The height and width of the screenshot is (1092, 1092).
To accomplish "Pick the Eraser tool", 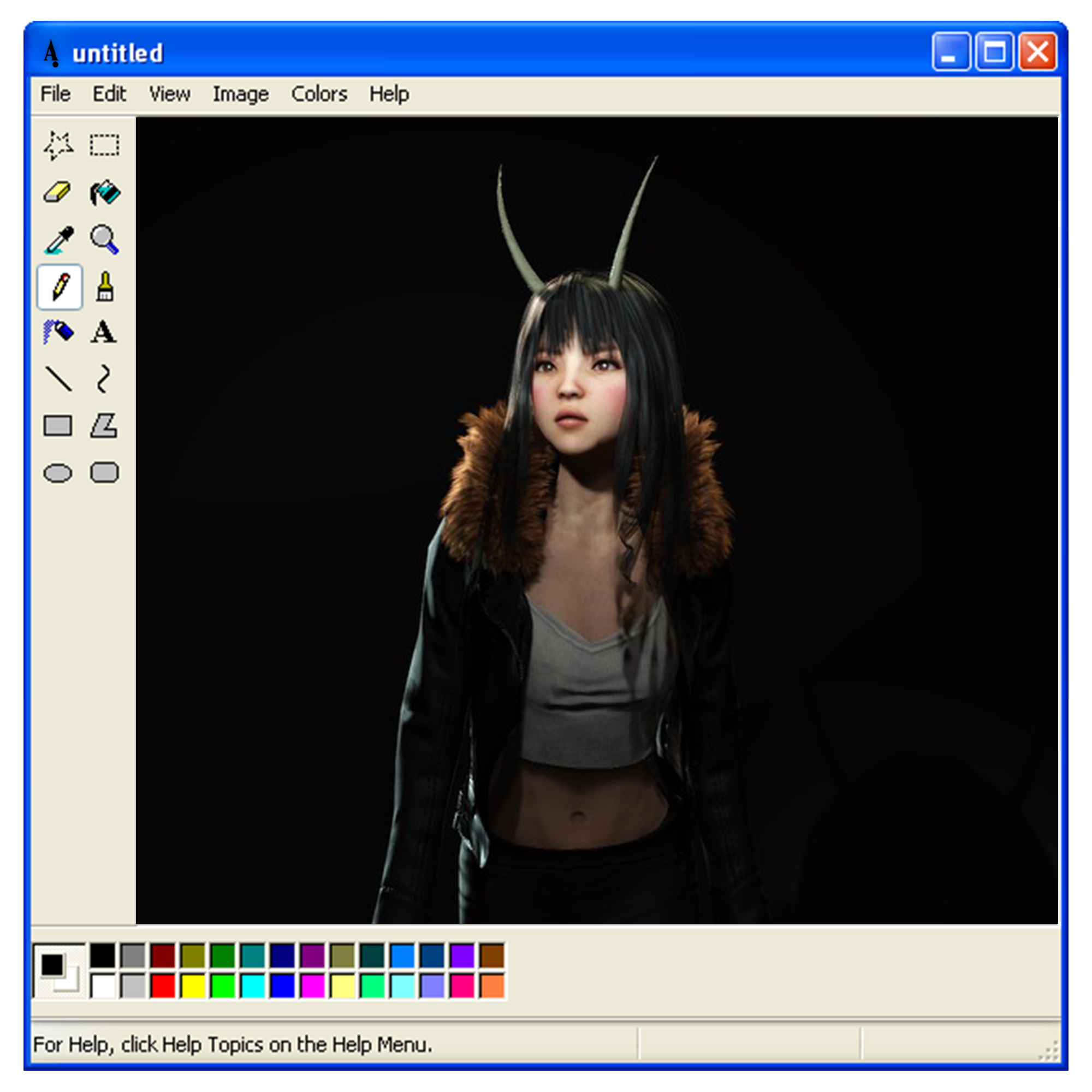I will click(58, 193).
